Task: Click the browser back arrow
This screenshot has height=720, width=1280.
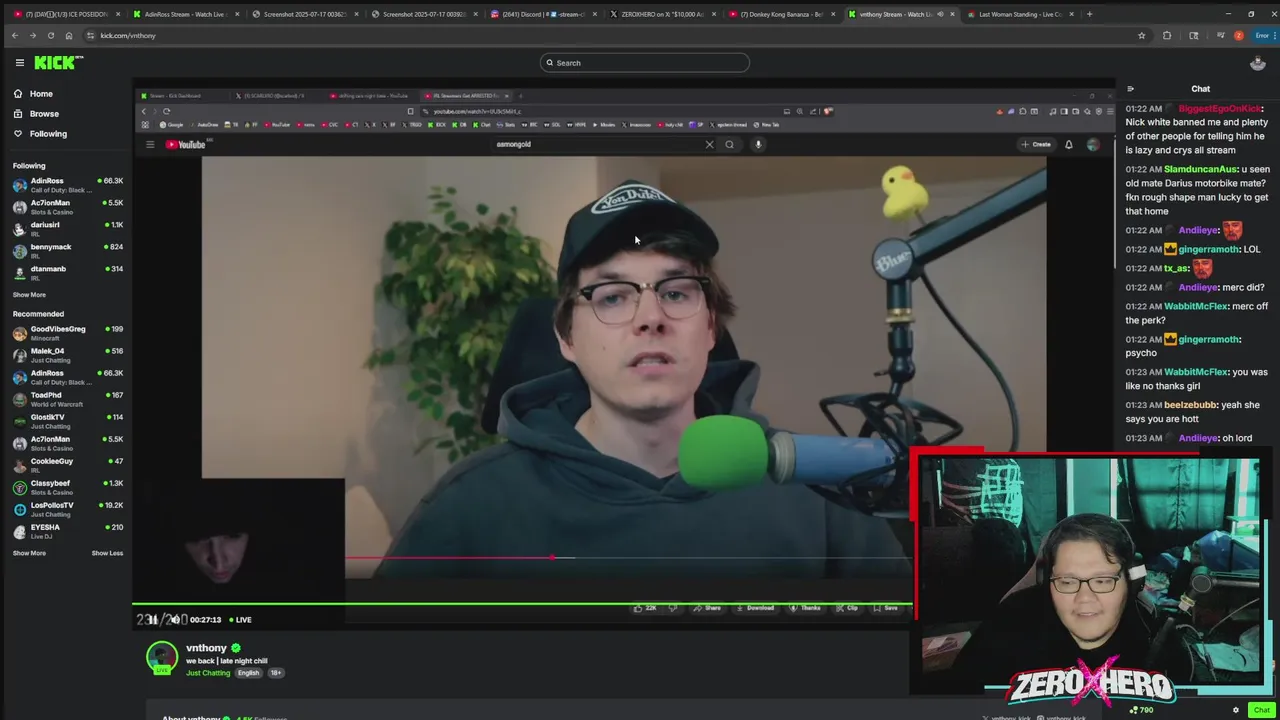Action: pyautogui.click(x=14, y=35)
